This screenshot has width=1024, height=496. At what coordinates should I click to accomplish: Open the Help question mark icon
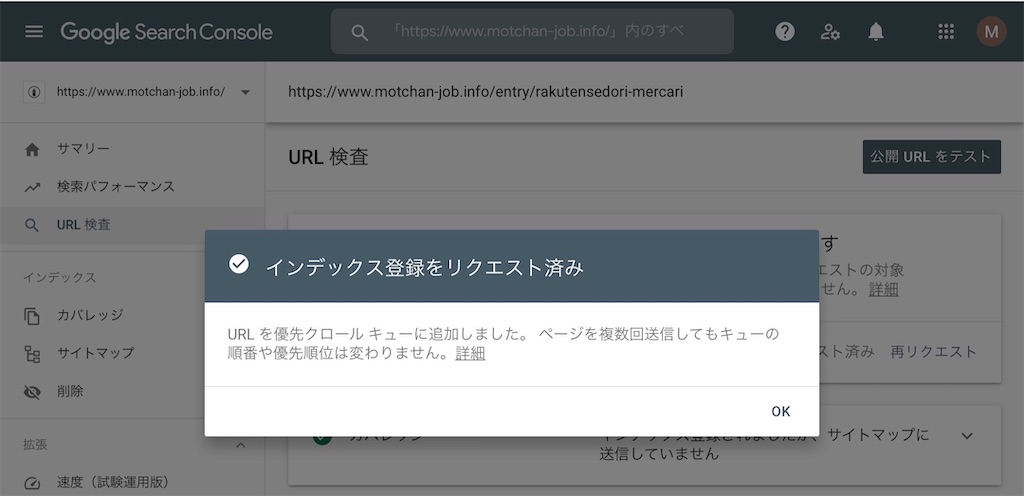click(x=785, y=31)
